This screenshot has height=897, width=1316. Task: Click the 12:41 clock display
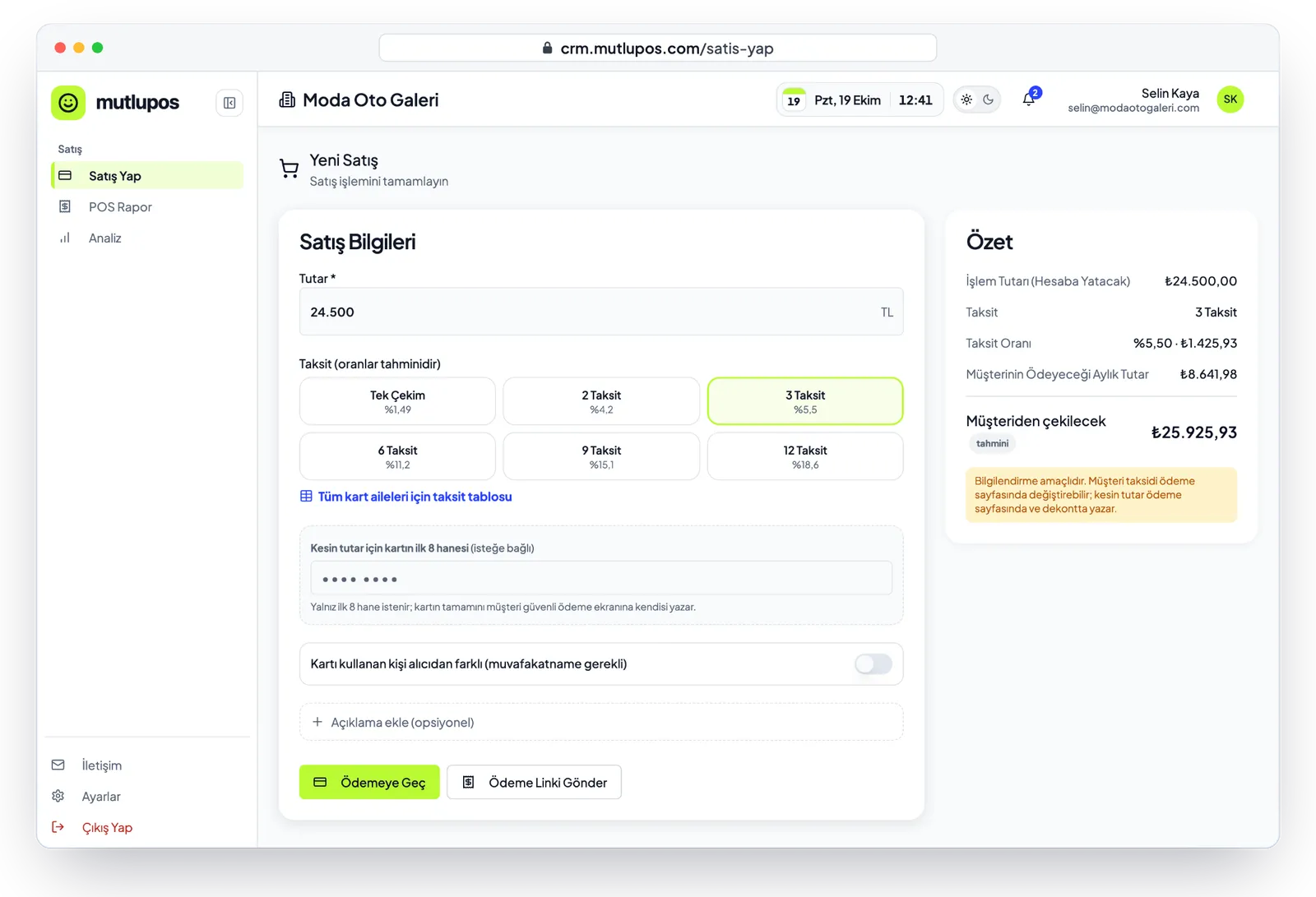click(x=915, y=100)
